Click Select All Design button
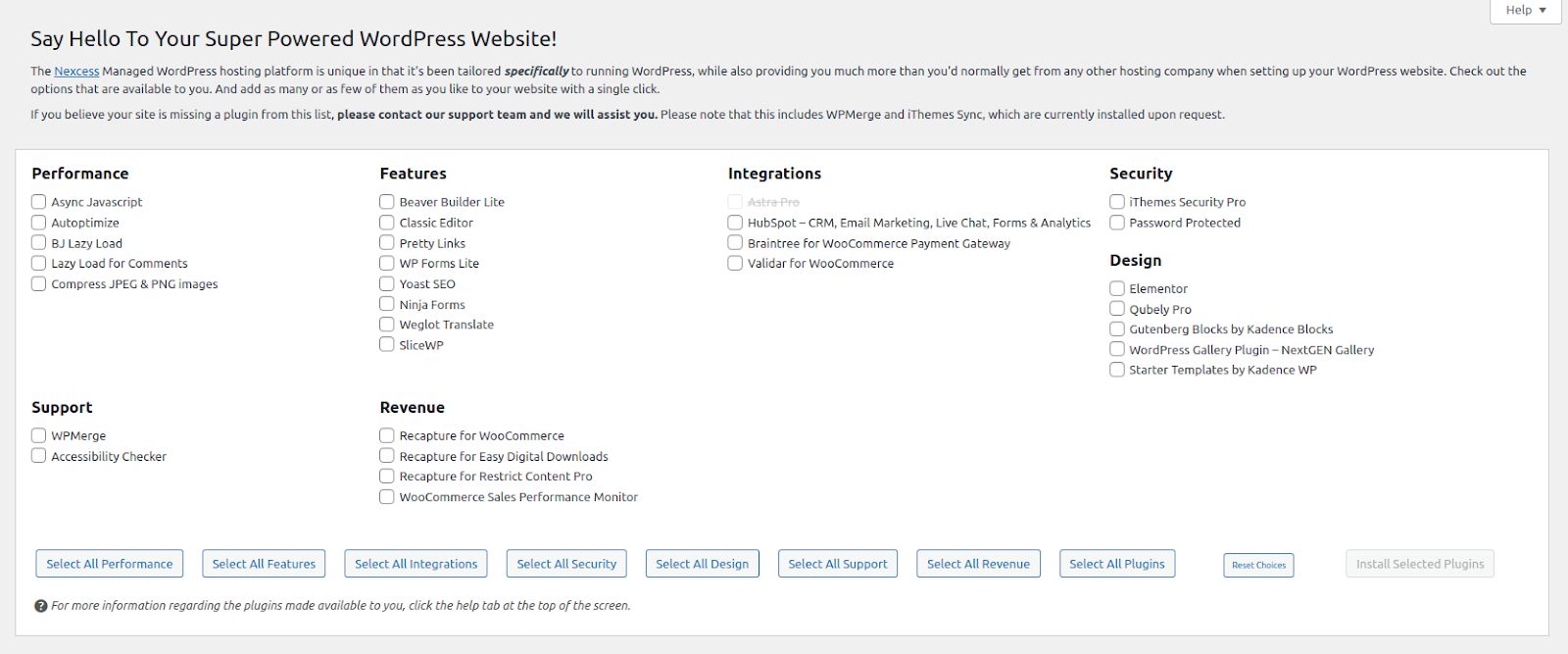The image size is (1568, 654). pyautogui.click(x=702, y=564)
